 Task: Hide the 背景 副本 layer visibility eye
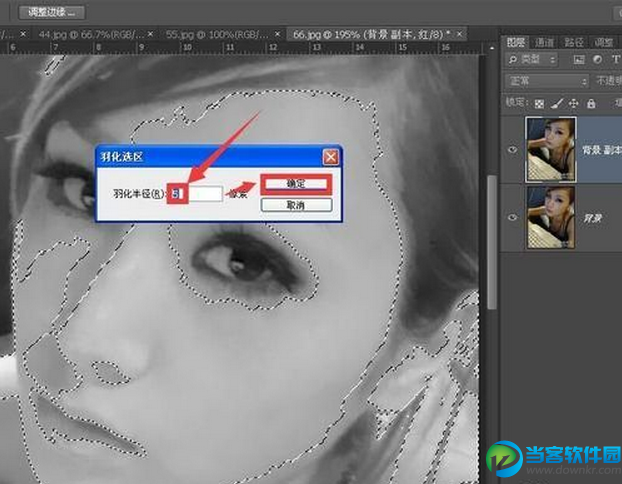(x=513, y=150)
